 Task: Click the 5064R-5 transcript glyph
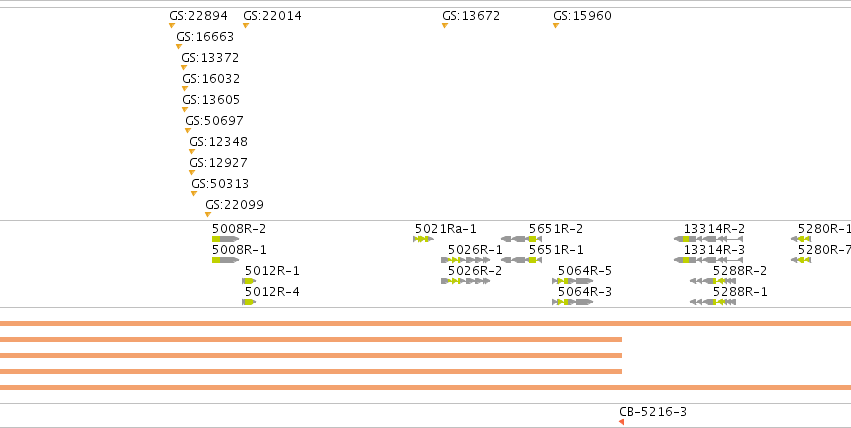573,281
